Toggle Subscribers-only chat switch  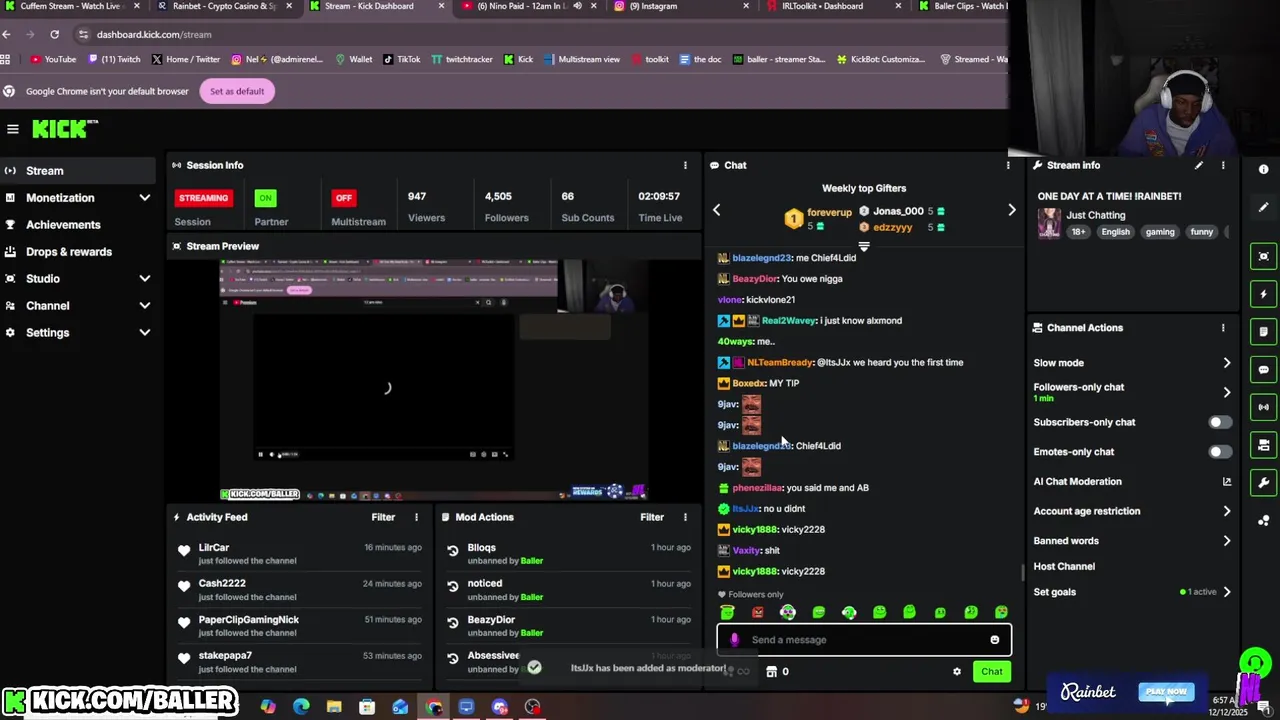coord(1219,422)
